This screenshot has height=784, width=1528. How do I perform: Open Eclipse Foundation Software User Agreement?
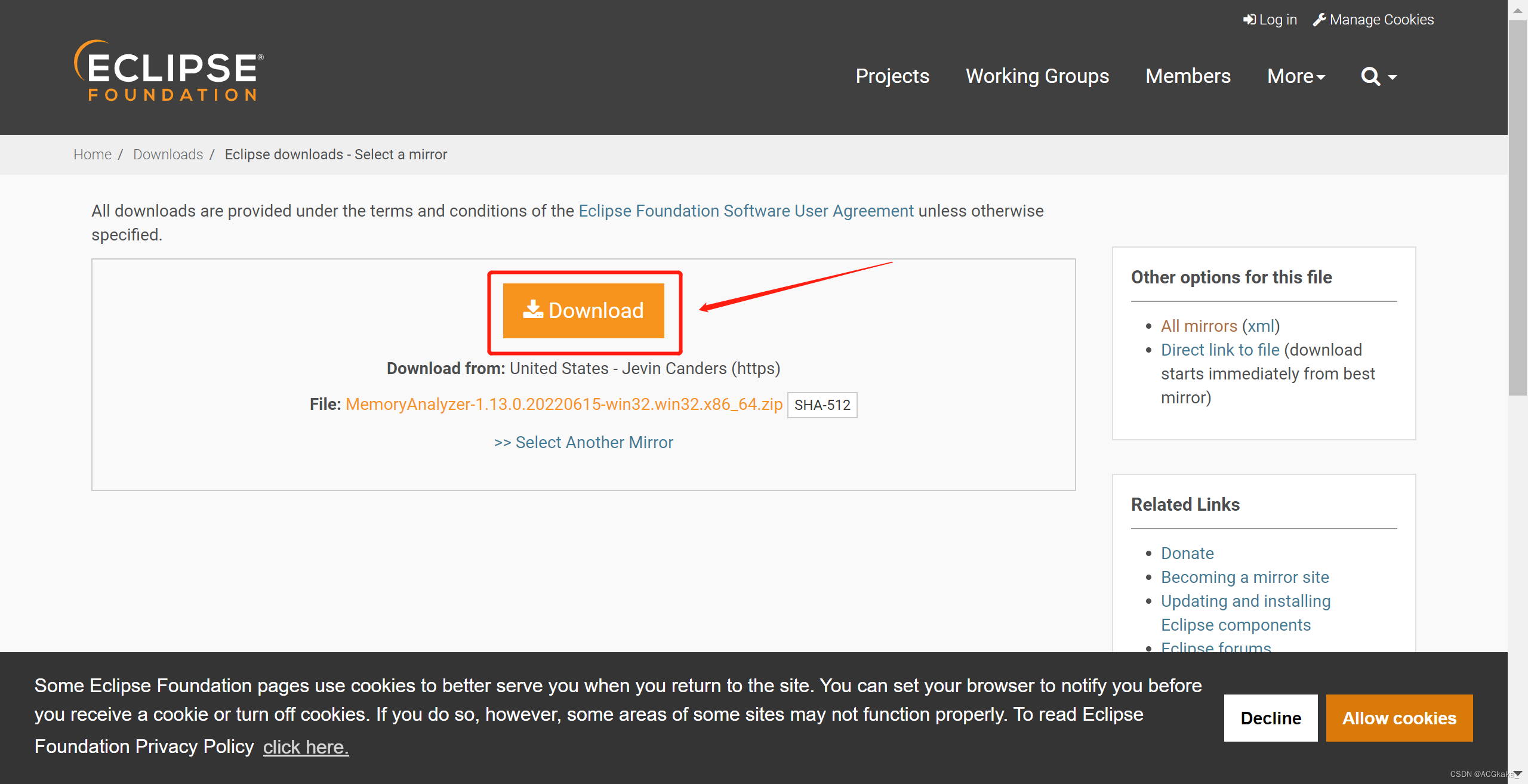[746, 211]
